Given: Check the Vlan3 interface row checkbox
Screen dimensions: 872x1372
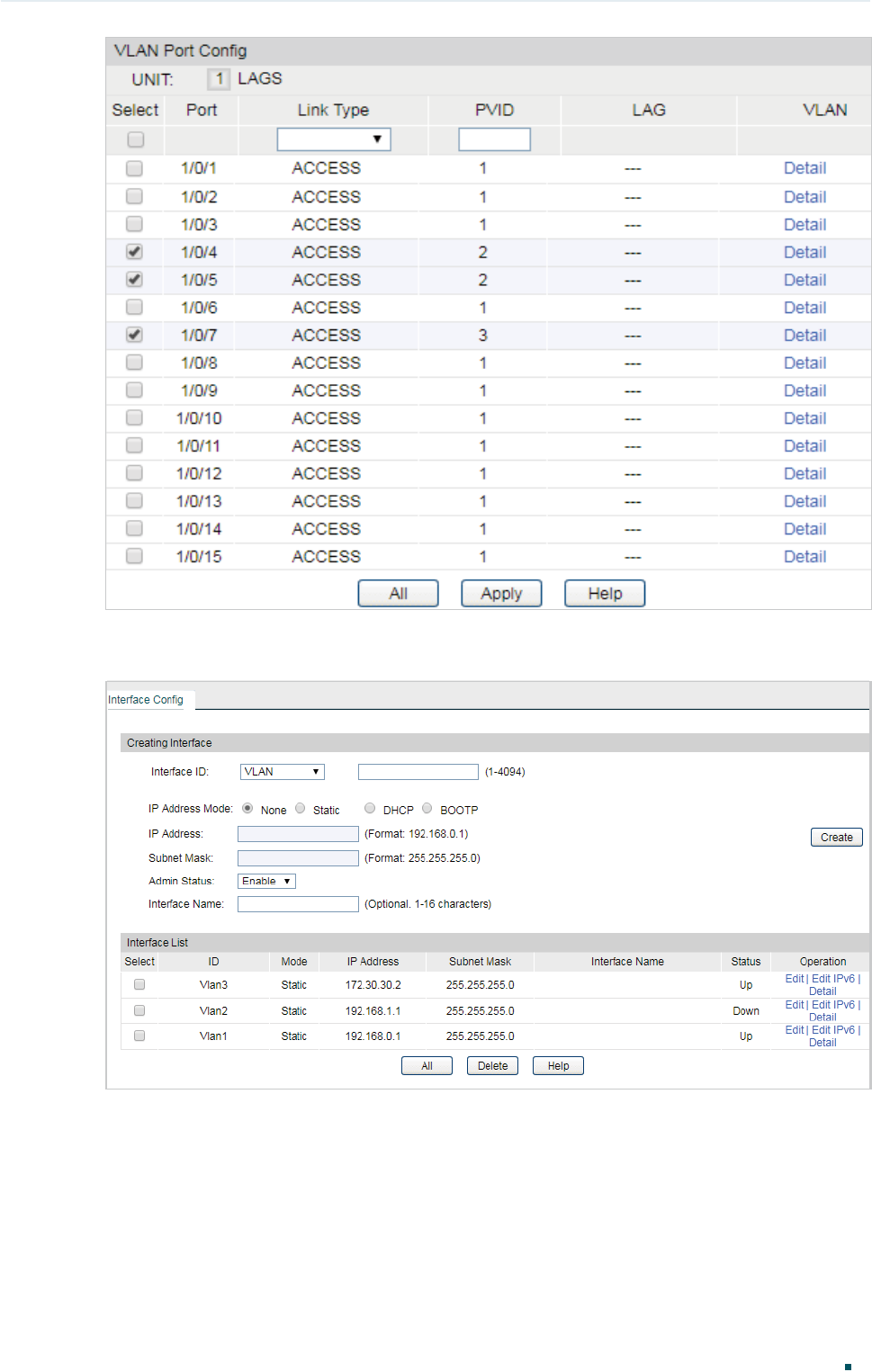Looking at the screenshot, I should pyautogui.click(x=139, y=984).
